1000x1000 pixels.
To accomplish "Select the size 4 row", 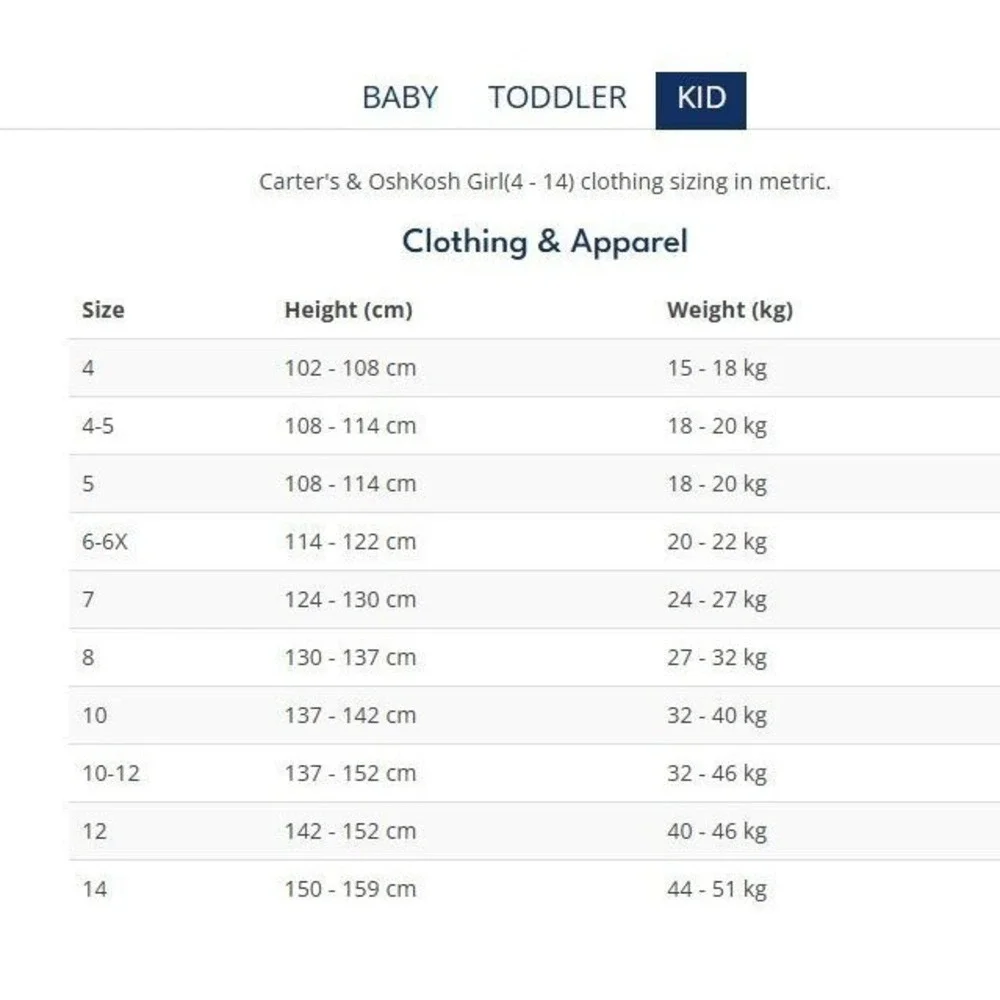I will [534, 368].
